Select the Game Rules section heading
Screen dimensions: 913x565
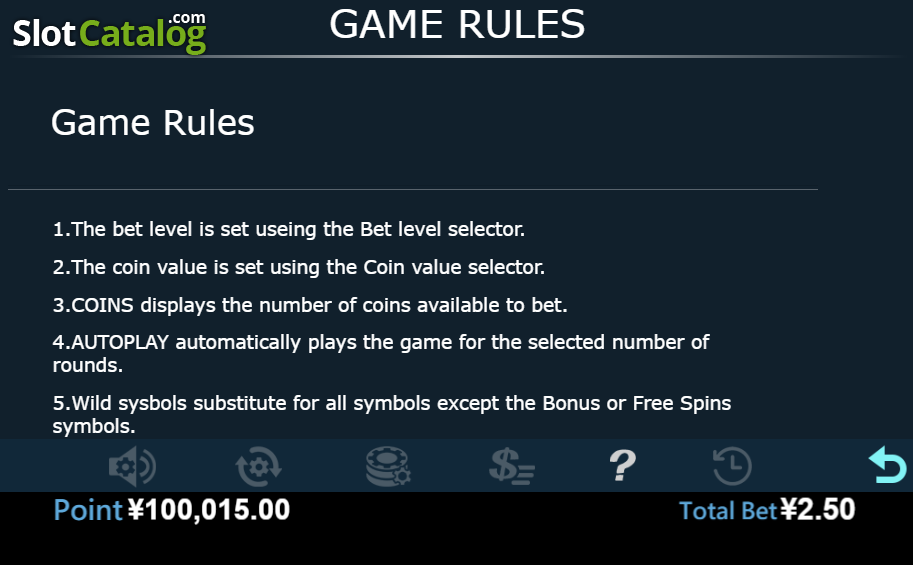click(x=153, y=123)
